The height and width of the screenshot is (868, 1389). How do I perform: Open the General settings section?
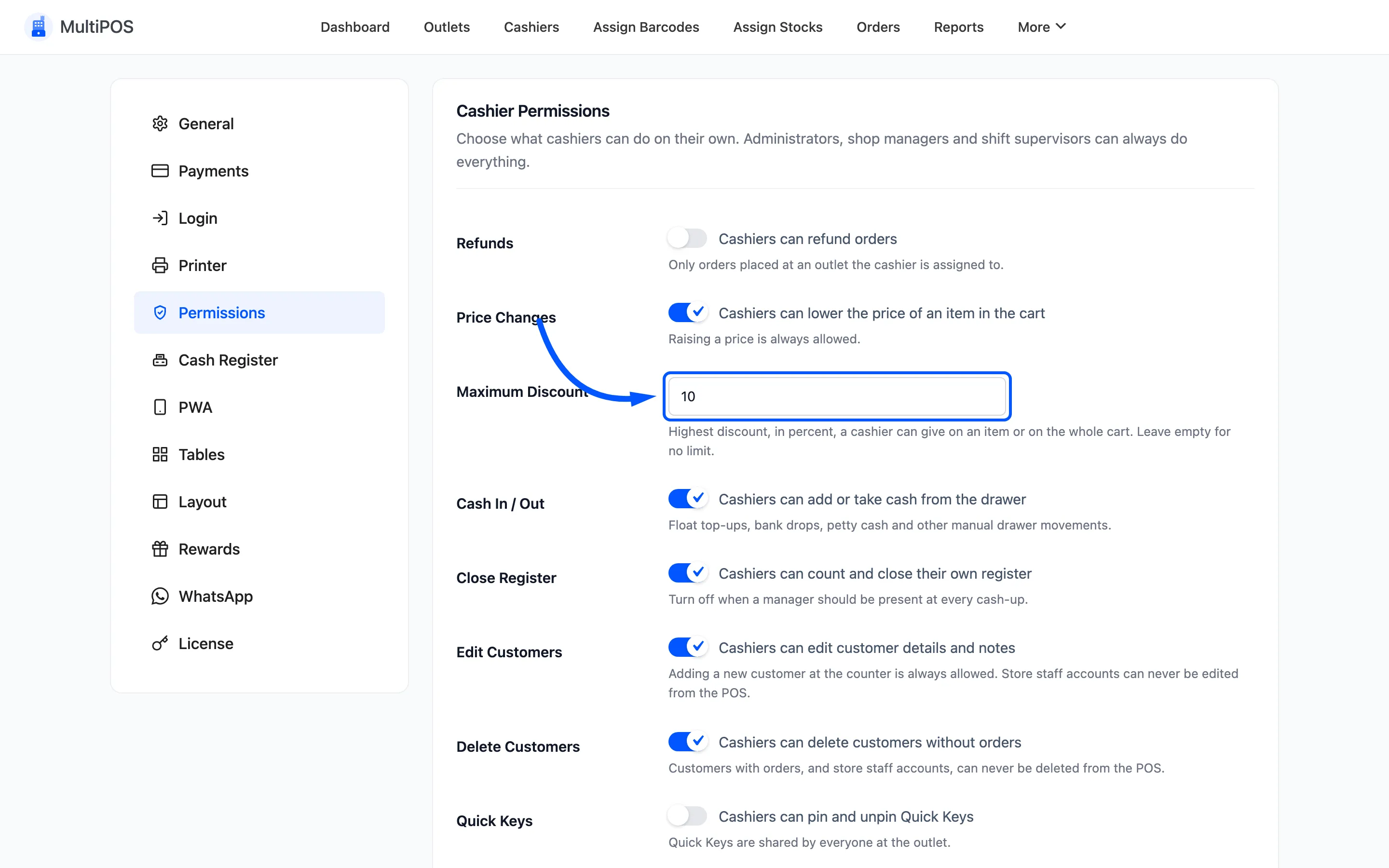tap(259, 123)
